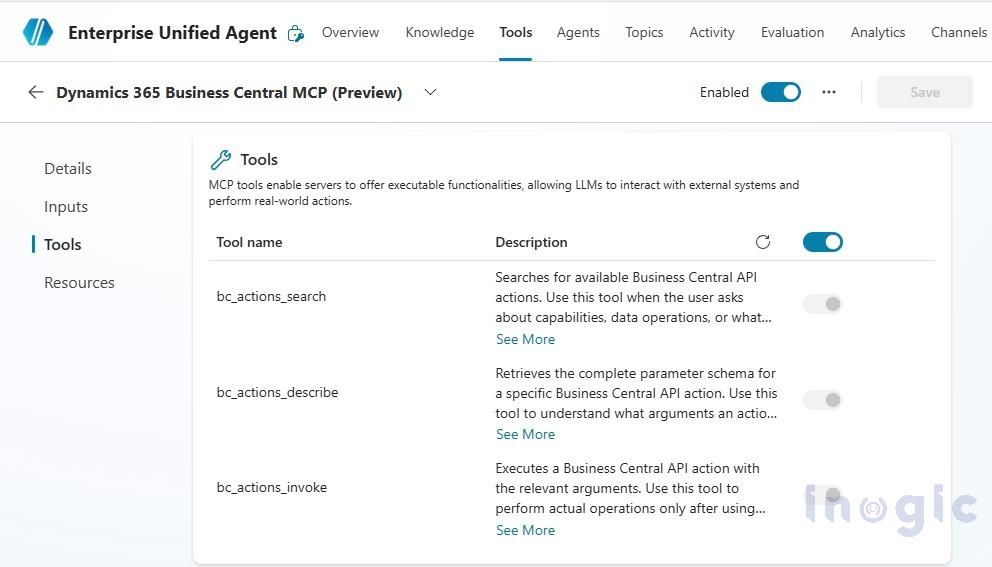The width and height of the screenshot is (992, 567).
Task: Click See More under bc_actions_describe description
Action: (x=525, y=434)
